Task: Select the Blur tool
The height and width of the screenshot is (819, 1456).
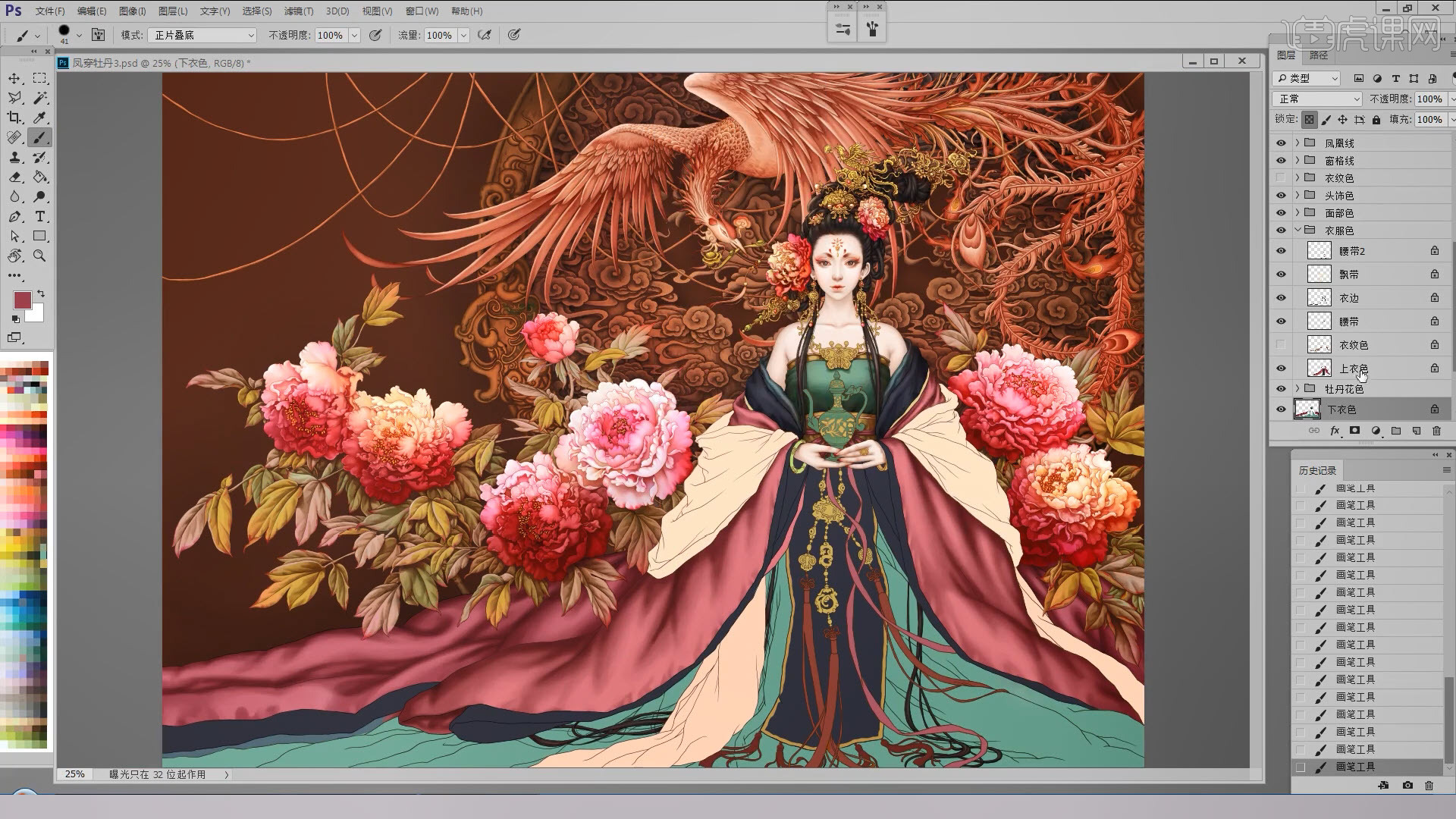Action: tap(14, 196)
